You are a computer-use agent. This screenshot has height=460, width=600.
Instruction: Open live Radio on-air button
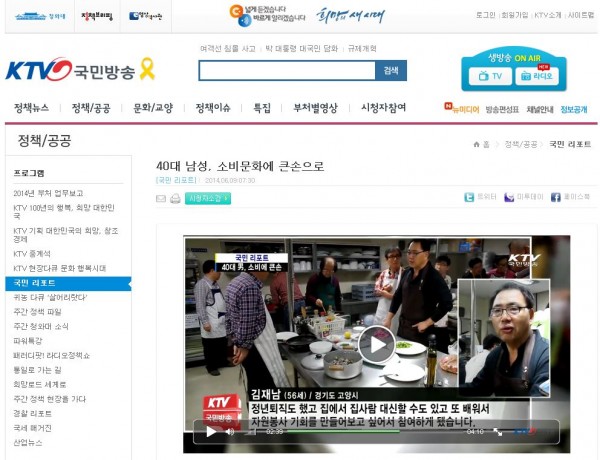coord(538,76)
